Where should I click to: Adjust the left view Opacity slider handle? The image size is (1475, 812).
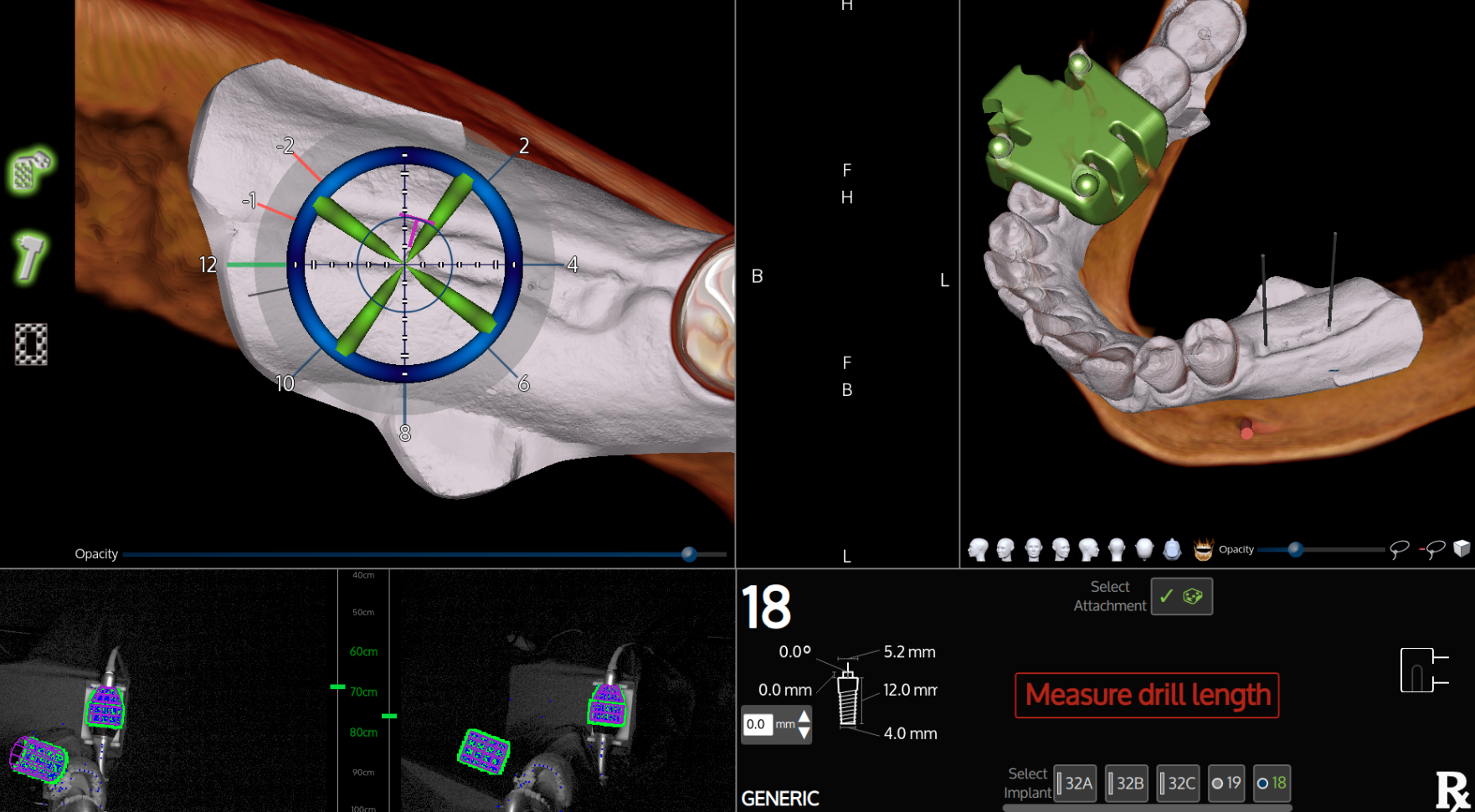click(x=689, y=554)
